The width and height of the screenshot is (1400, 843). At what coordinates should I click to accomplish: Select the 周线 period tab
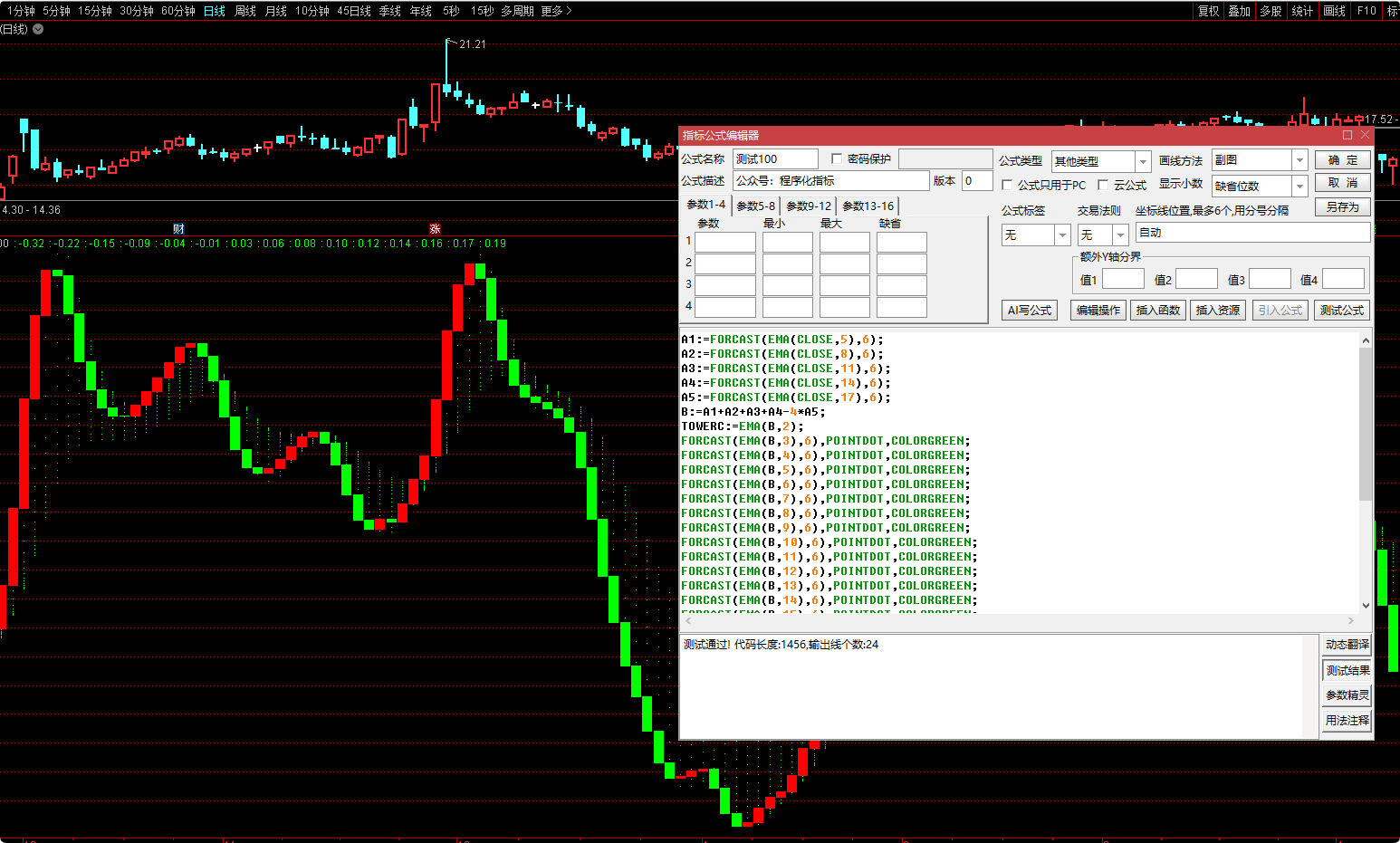click(x=245, y=11)
